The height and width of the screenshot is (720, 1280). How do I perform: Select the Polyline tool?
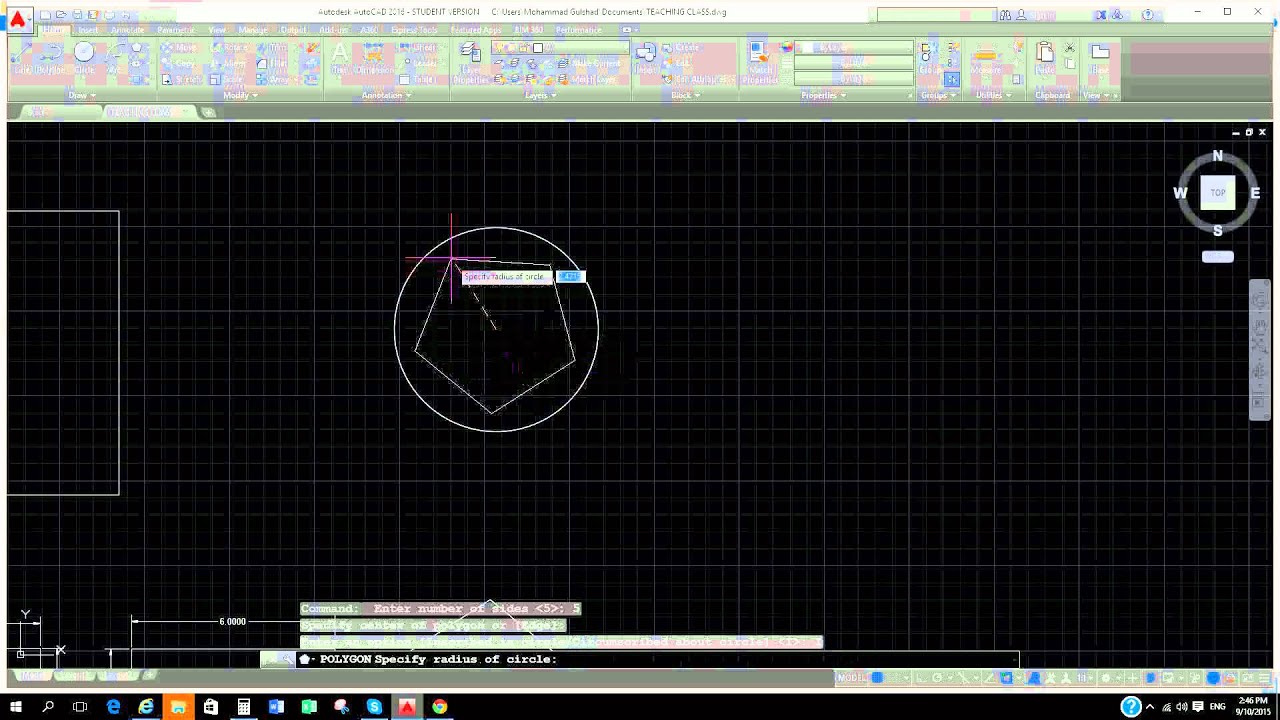[52, 58]
